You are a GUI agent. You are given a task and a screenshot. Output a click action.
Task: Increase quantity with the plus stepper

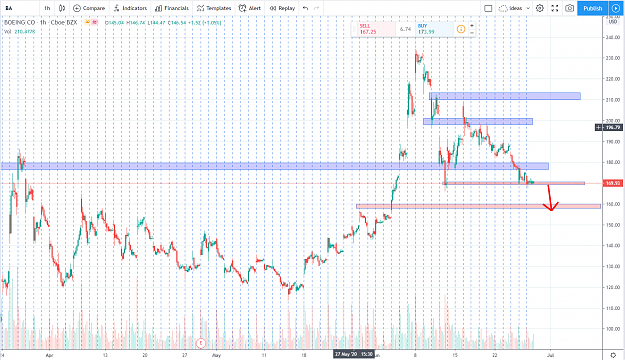pos(472,26)
